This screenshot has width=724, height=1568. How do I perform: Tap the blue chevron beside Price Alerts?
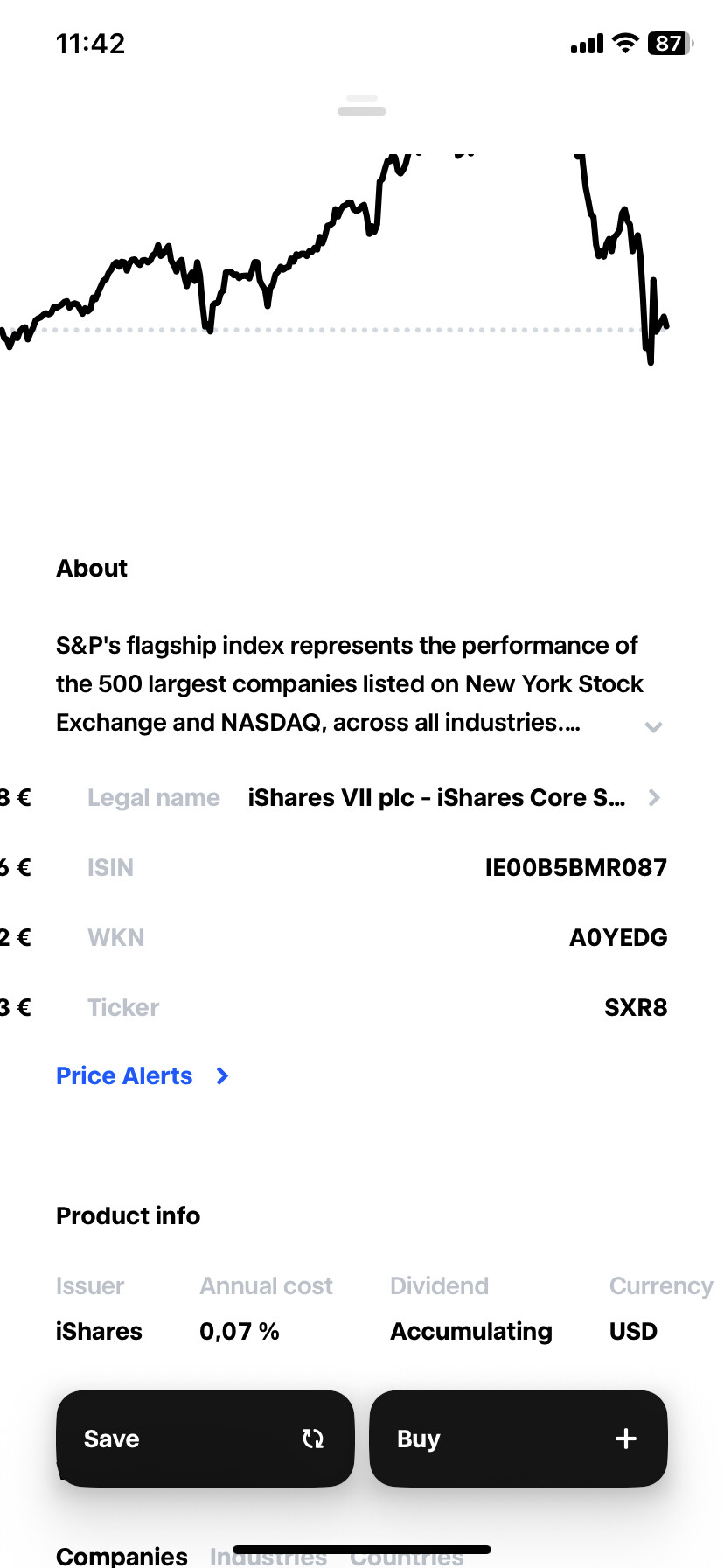tap(222, 1076)
